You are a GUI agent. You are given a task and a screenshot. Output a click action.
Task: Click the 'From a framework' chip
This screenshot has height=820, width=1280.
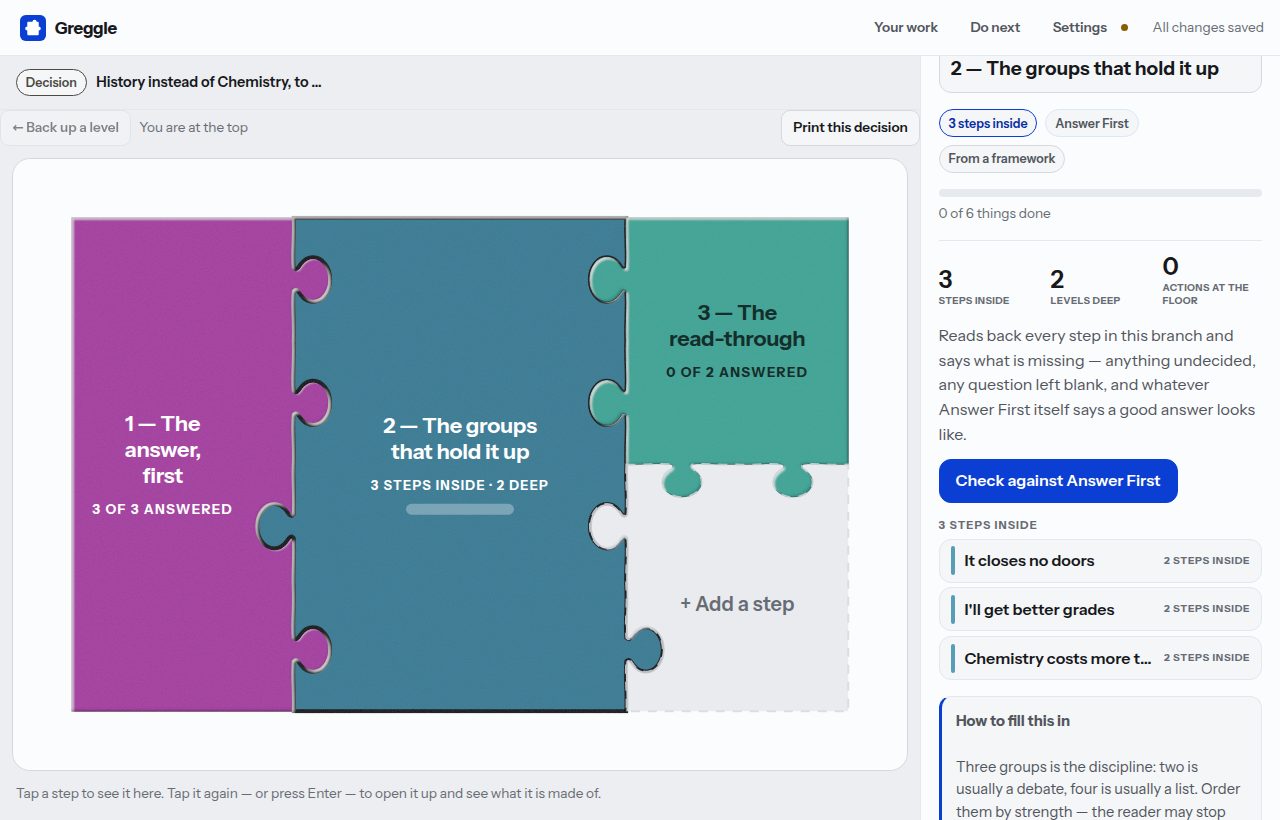1002,158
